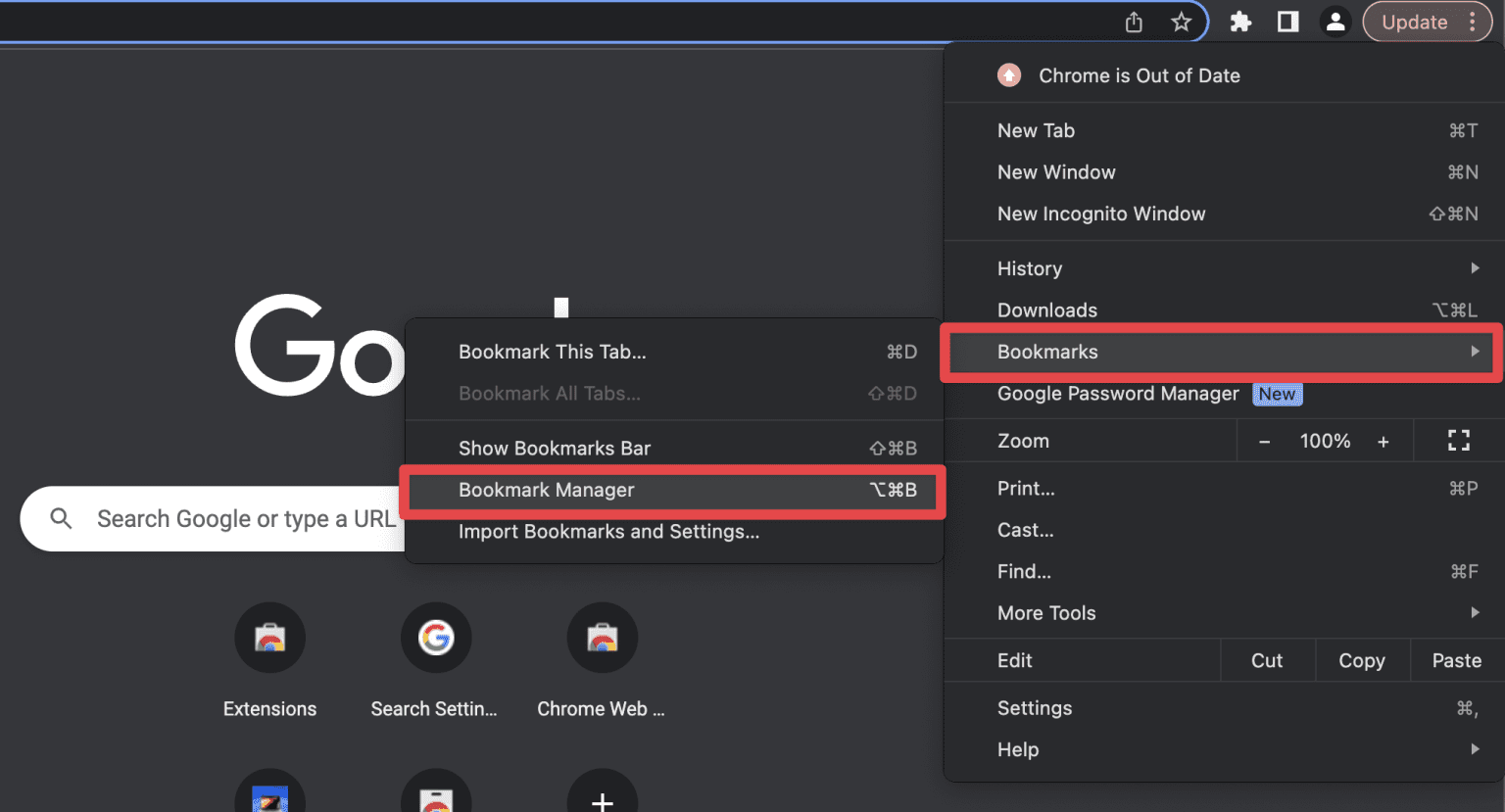The width and height of the screenshot is (1505, 812).
Task: Open the side panel icon
Action: click(x=1287, y=21)
